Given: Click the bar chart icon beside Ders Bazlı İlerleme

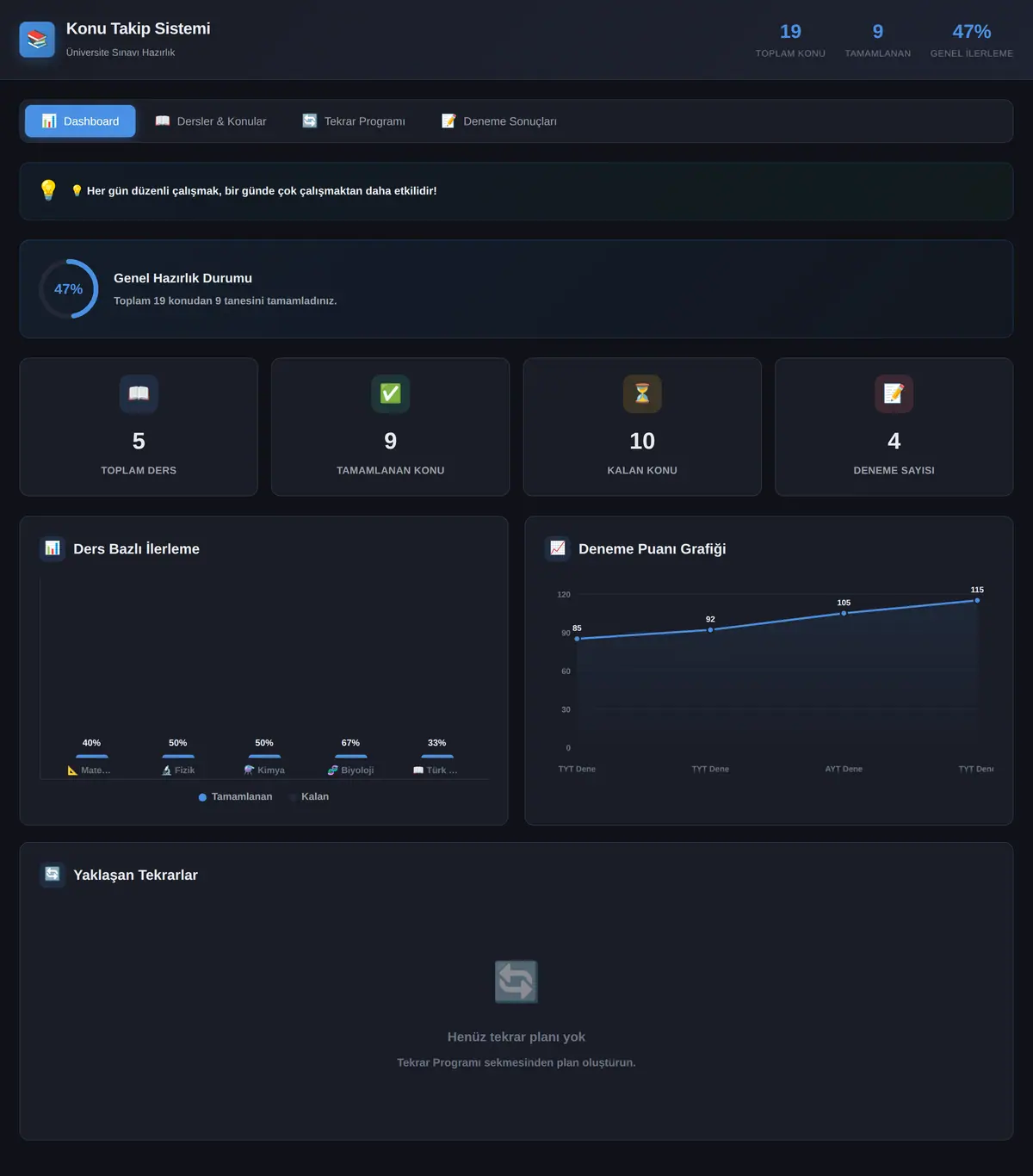Looking at the screenshot, I should 53,548.
